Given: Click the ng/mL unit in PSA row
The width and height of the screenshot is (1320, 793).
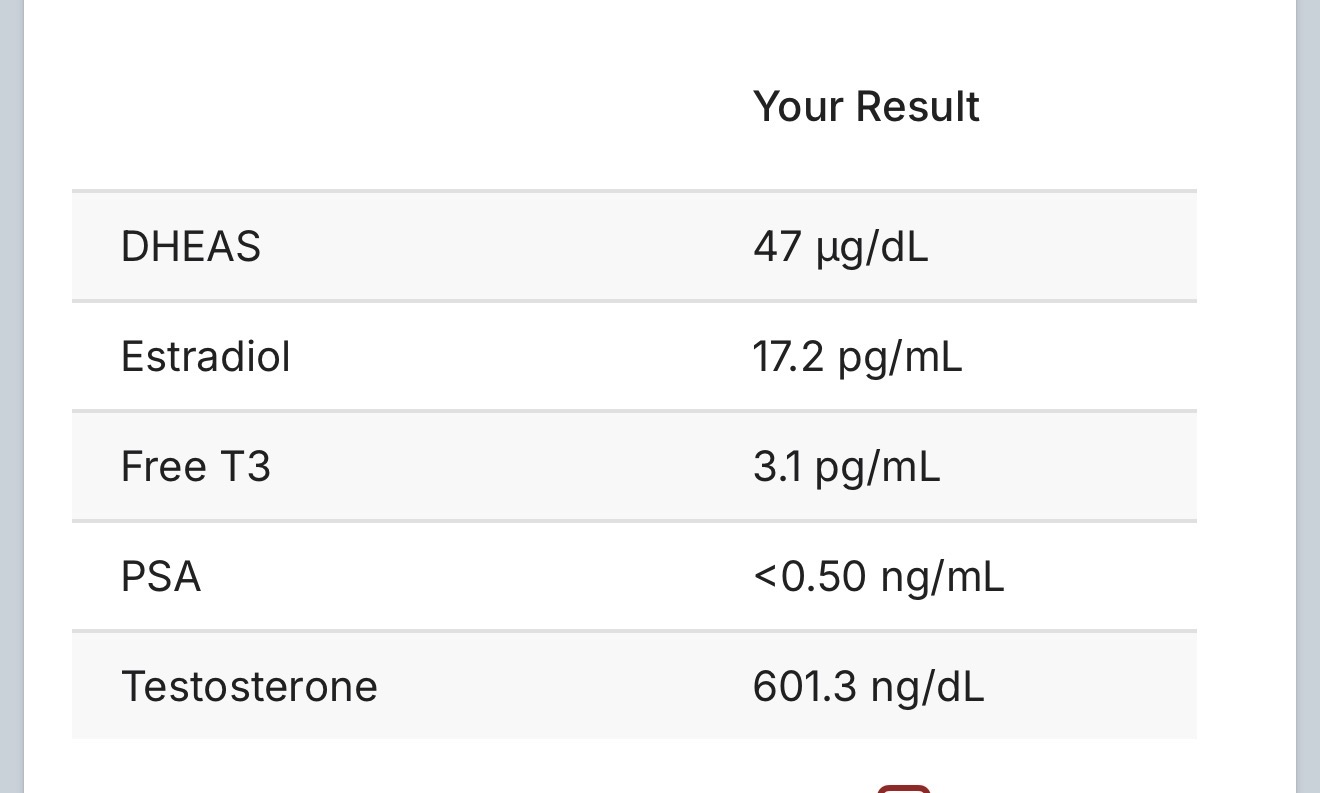Looking at the screenshot, I should [943, 578].
